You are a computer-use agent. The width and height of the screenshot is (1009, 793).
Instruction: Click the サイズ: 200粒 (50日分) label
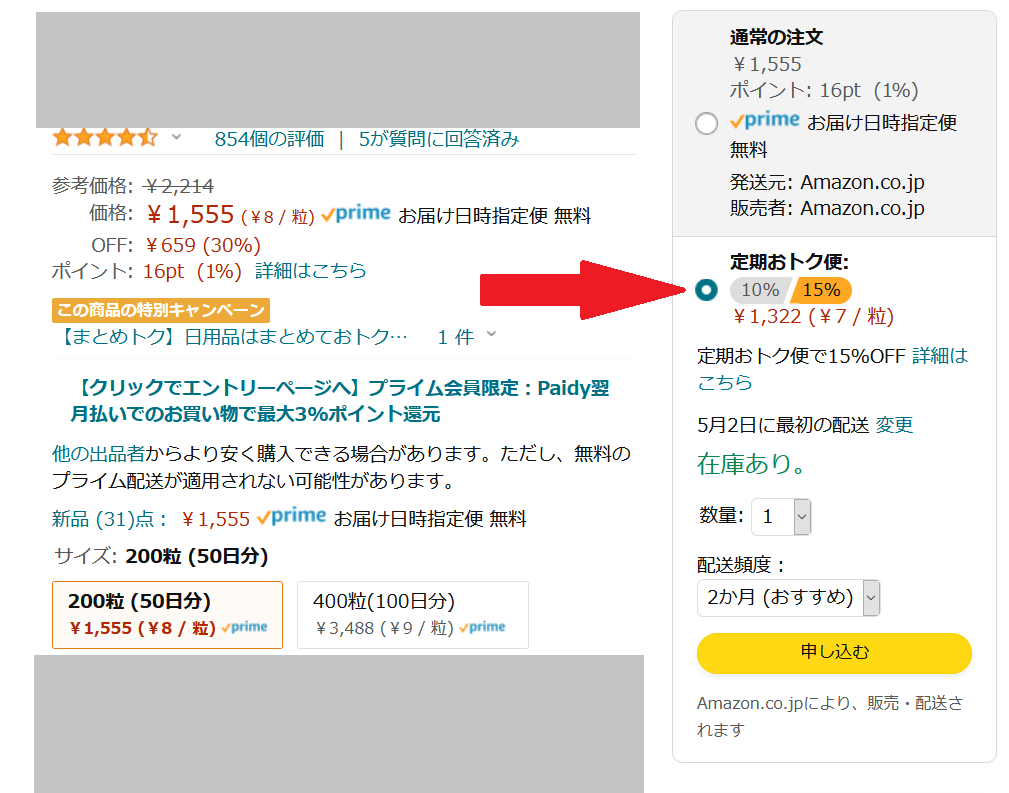click(x=161, y=556)
